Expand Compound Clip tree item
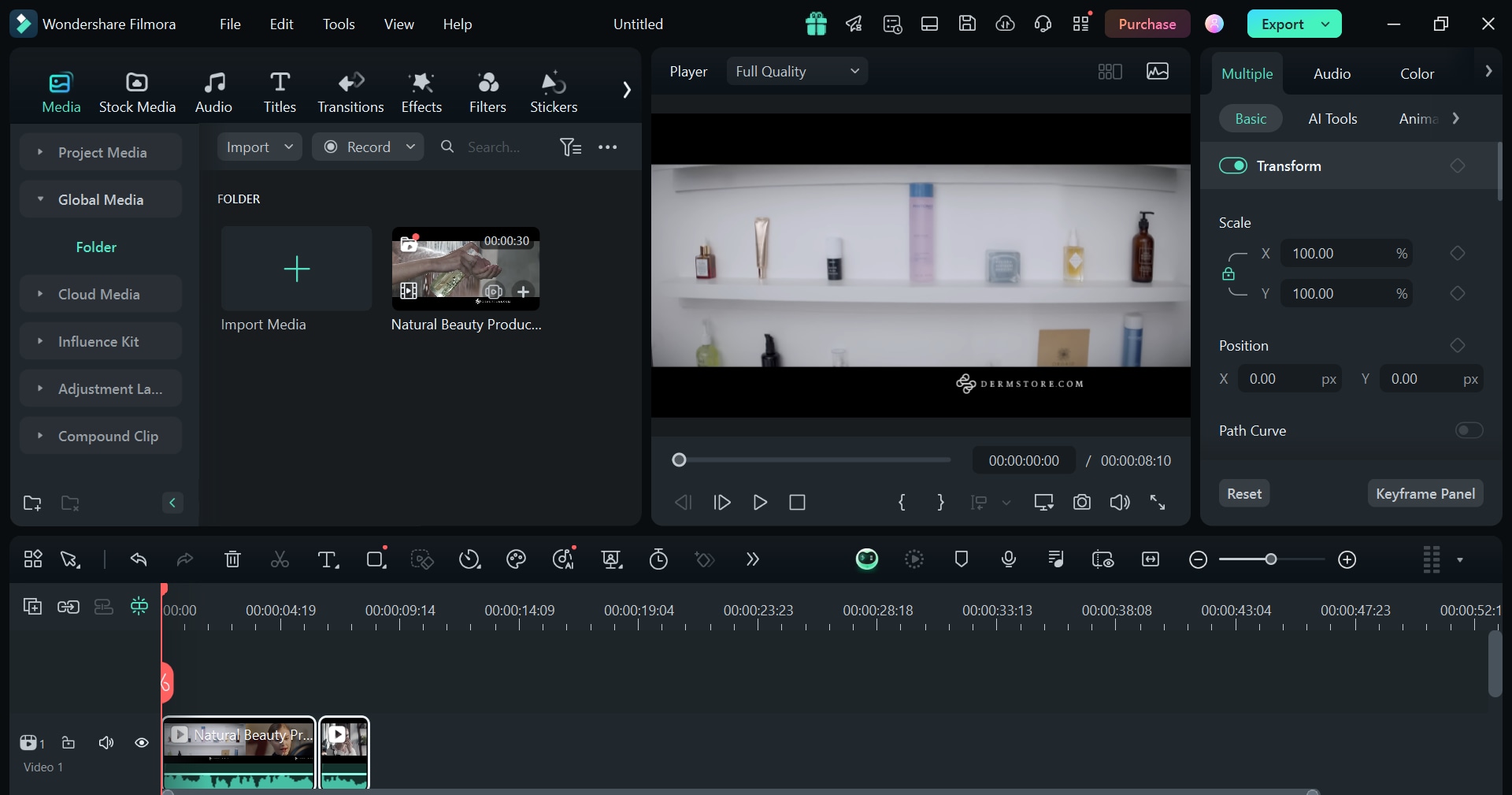The height and width of the screenshot is (795, 1512). [40, 436]
